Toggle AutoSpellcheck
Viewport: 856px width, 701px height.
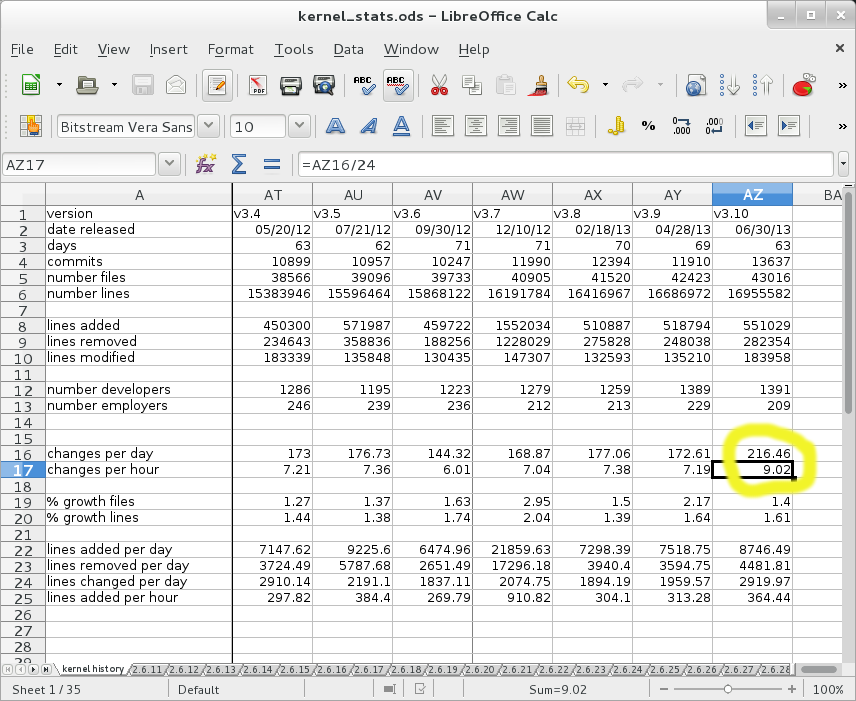(x=398, y=86)
